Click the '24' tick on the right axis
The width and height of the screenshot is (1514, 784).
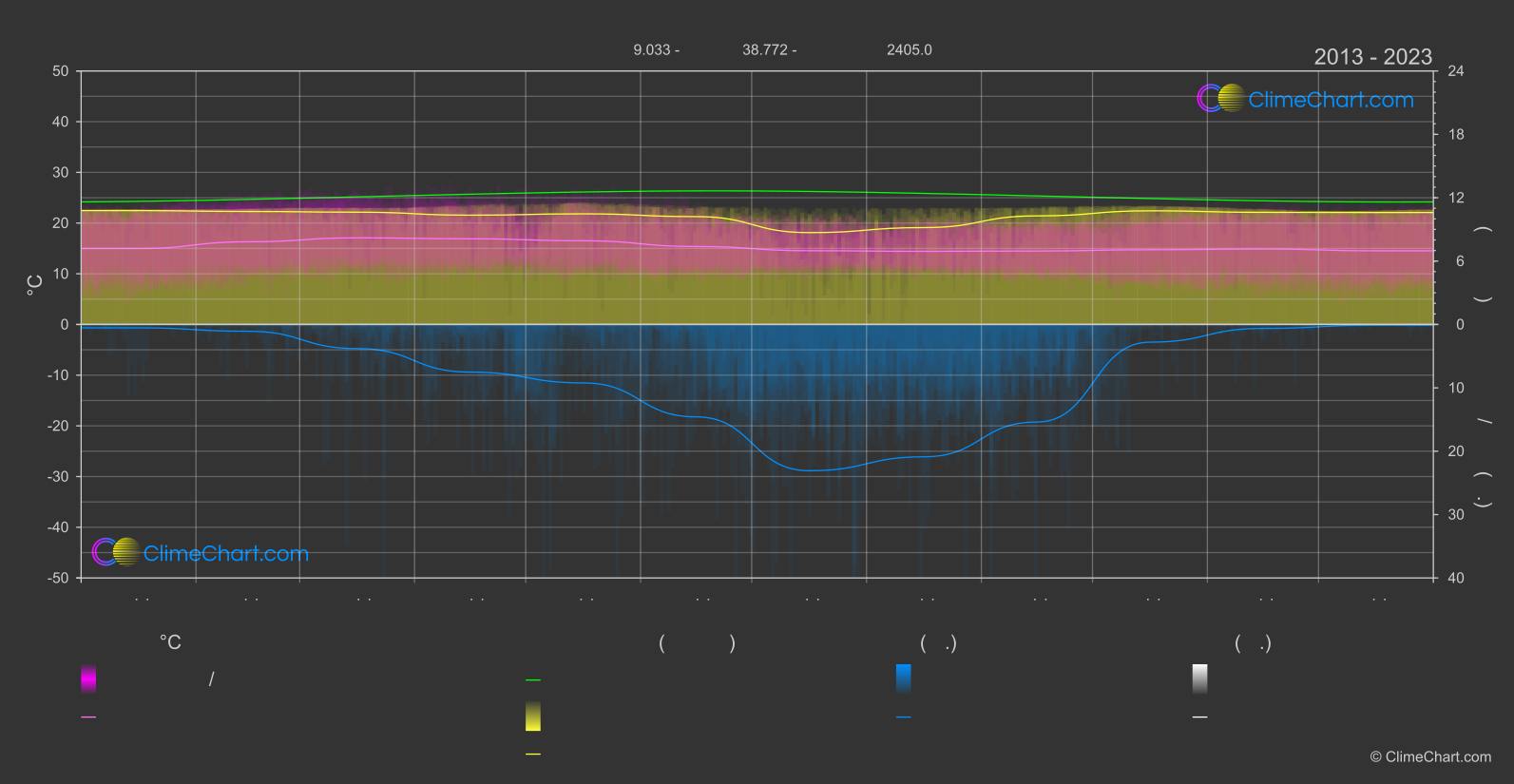click(x=1456, y=71)
